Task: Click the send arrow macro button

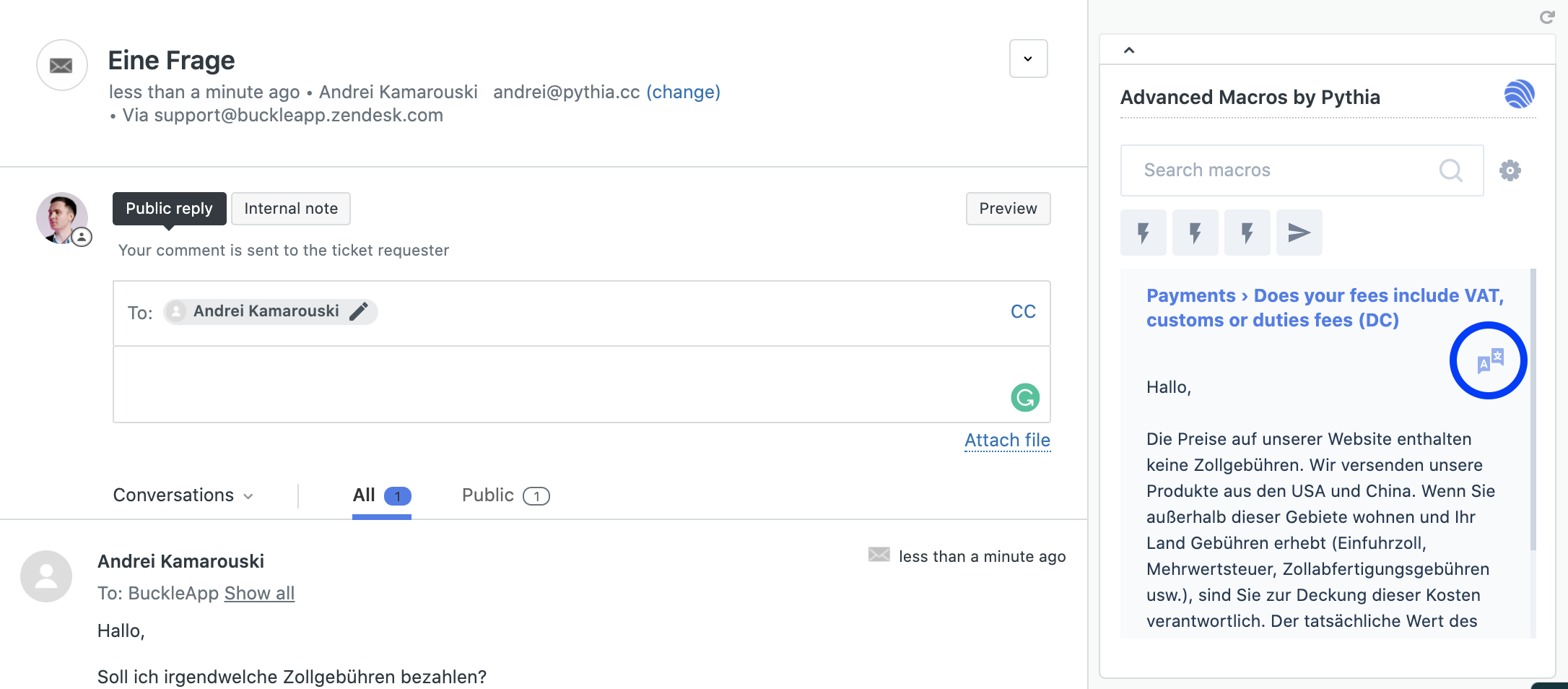Action: pos(1299,233)
